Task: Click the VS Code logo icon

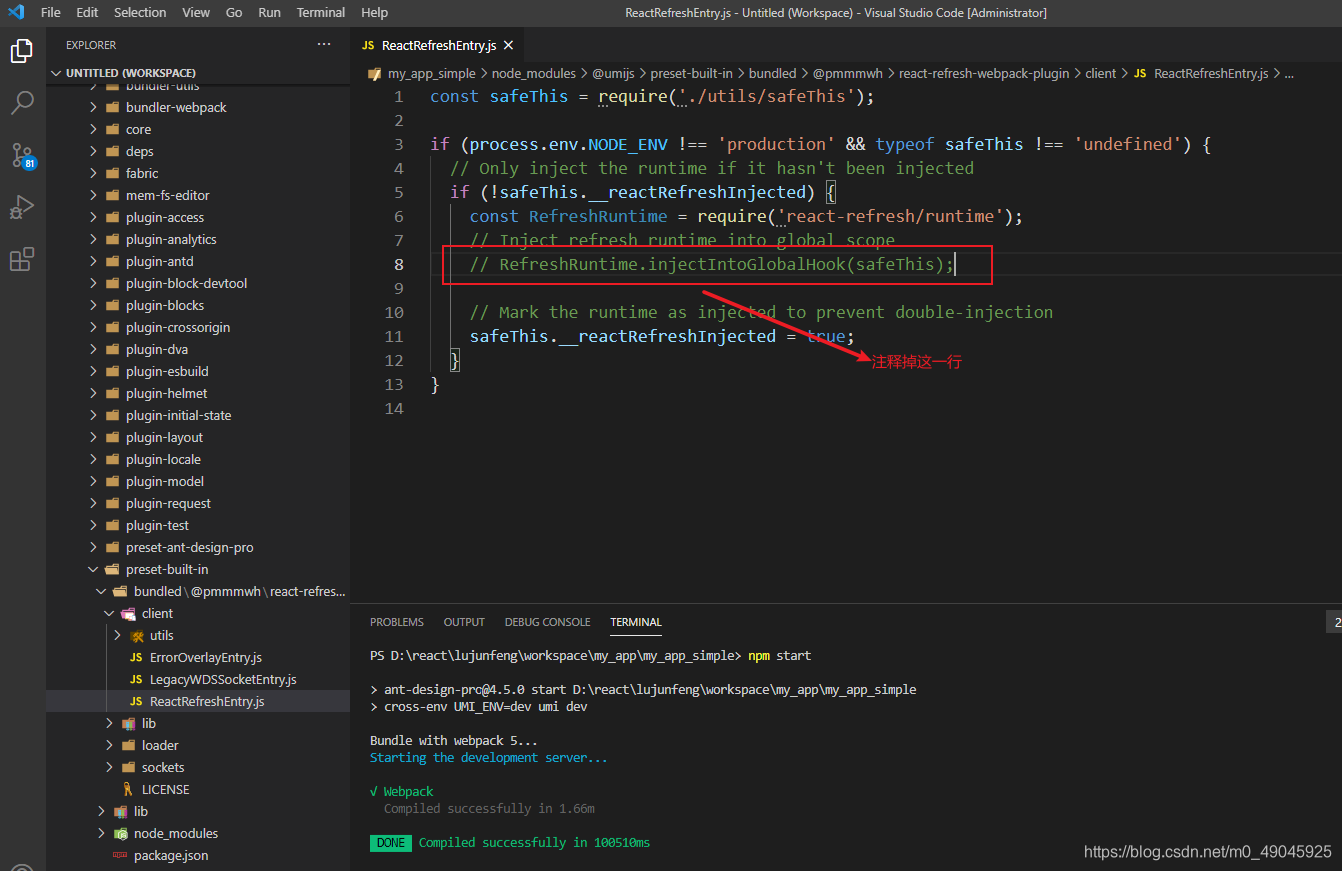Action: coord(15,12)
